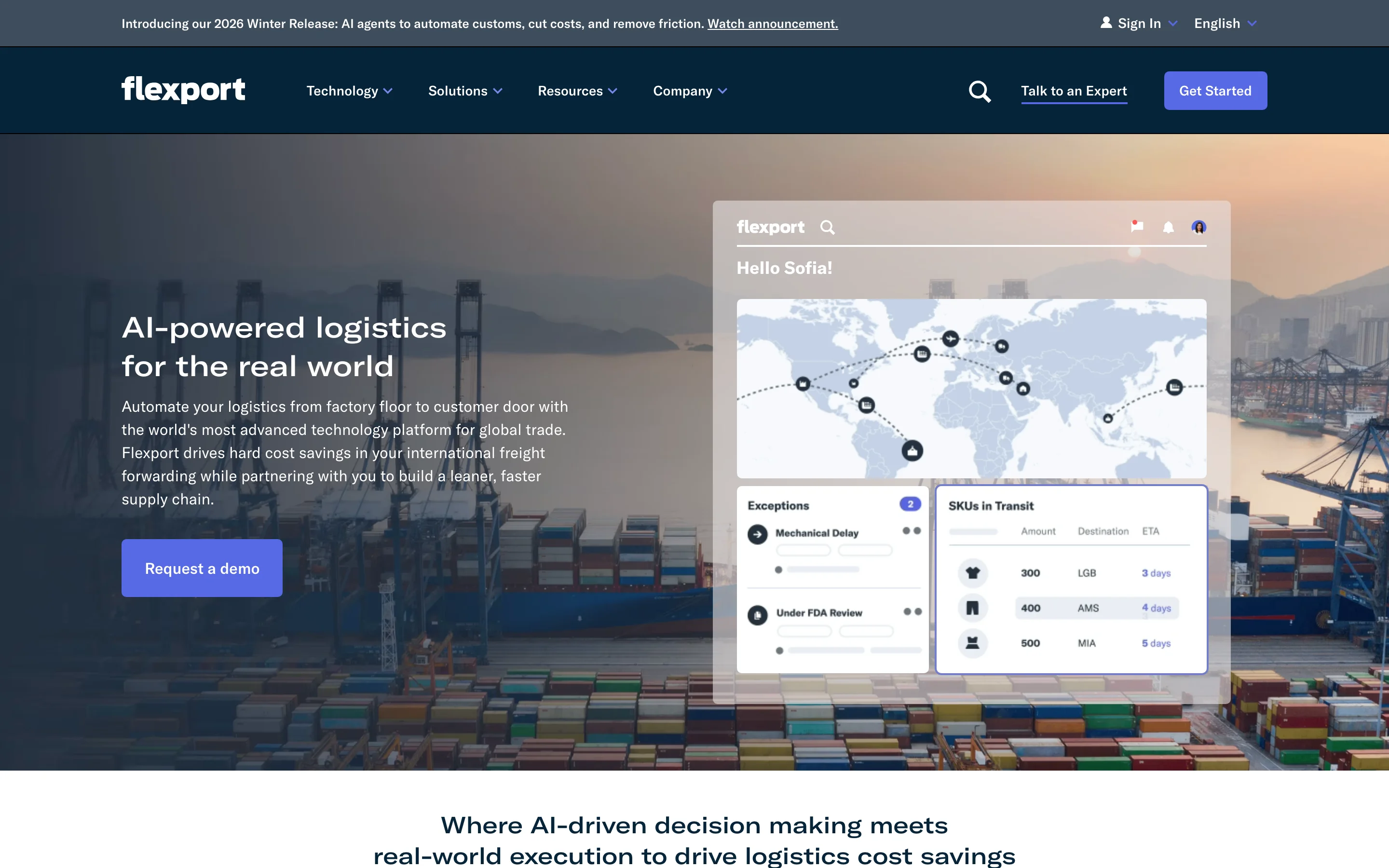
Task: Select the pants SKU icon
Action: [973, 608]
